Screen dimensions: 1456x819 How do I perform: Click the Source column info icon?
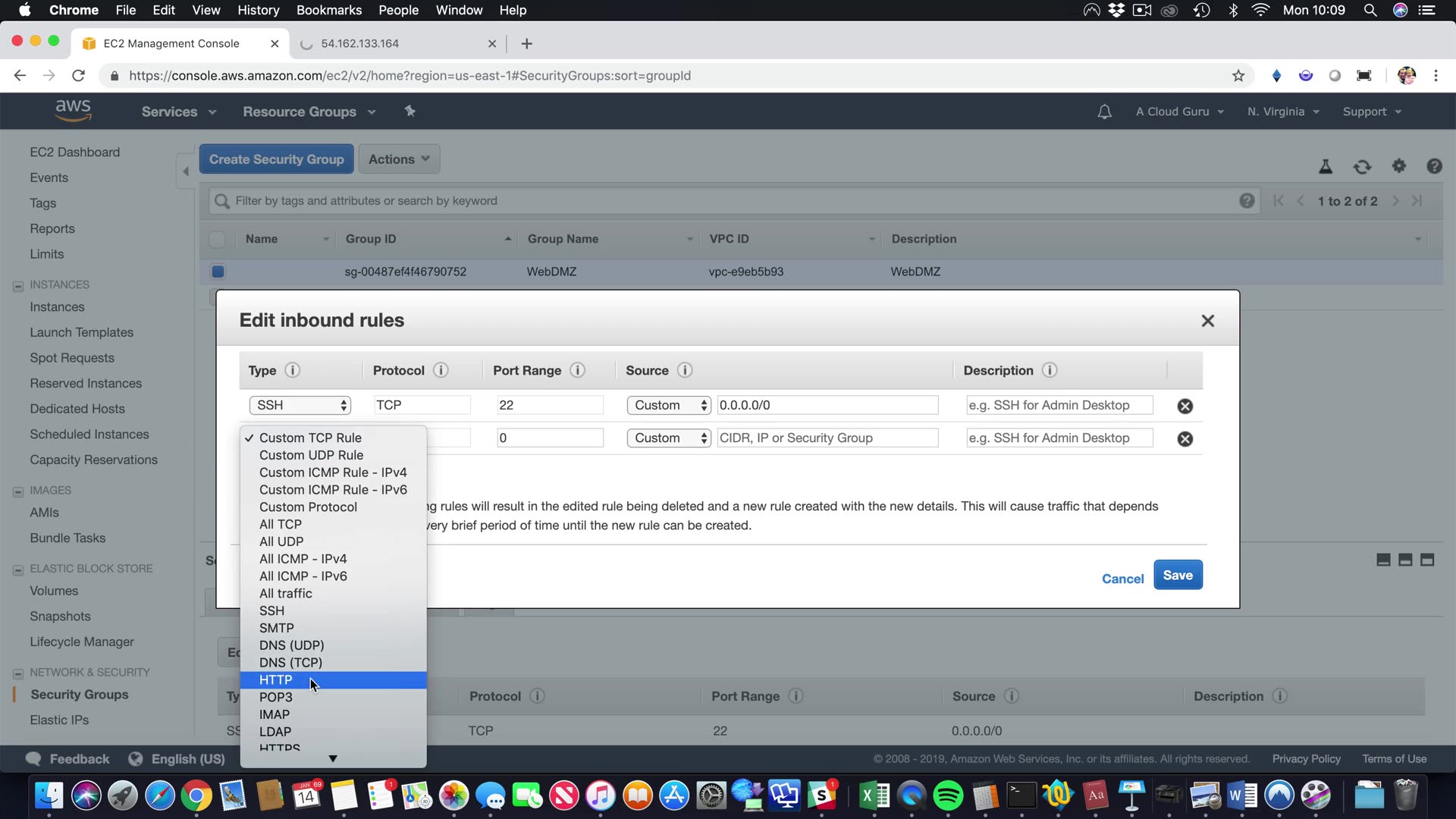tap(684, 370)
